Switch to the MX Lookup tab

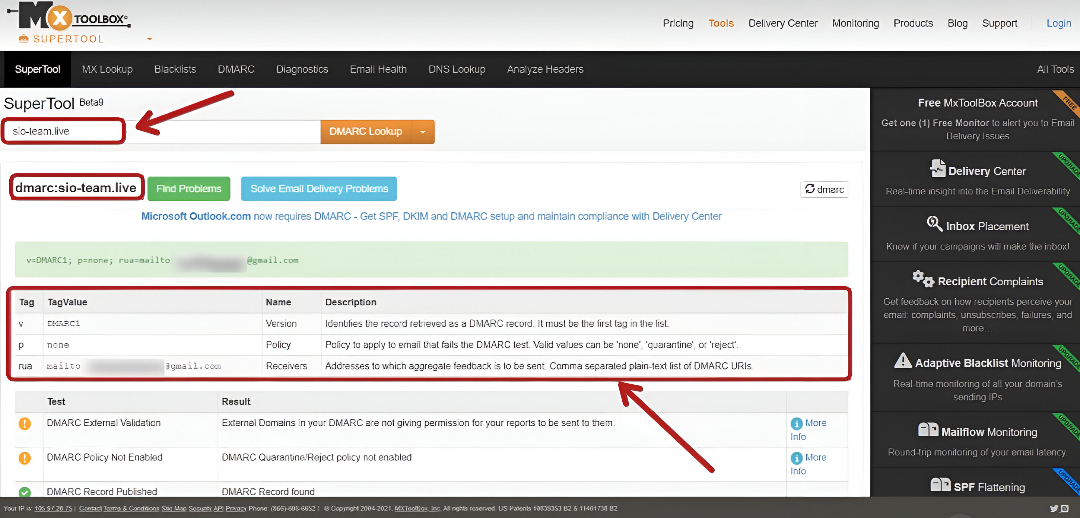107,69
